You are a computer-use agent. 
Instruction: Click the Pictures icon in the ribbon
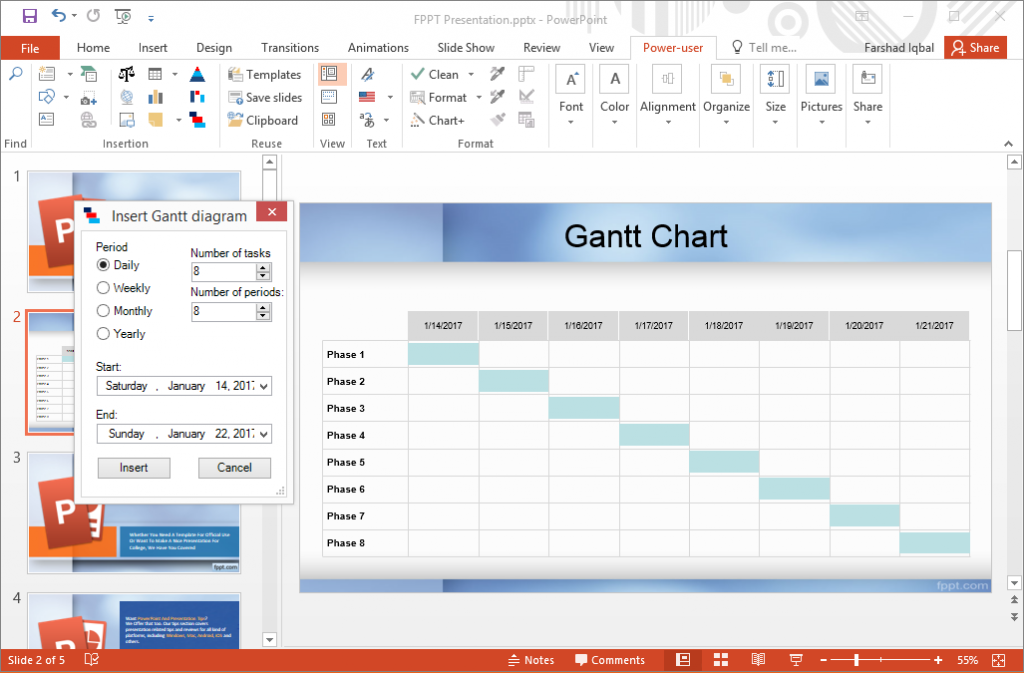[x=821, y=90]
